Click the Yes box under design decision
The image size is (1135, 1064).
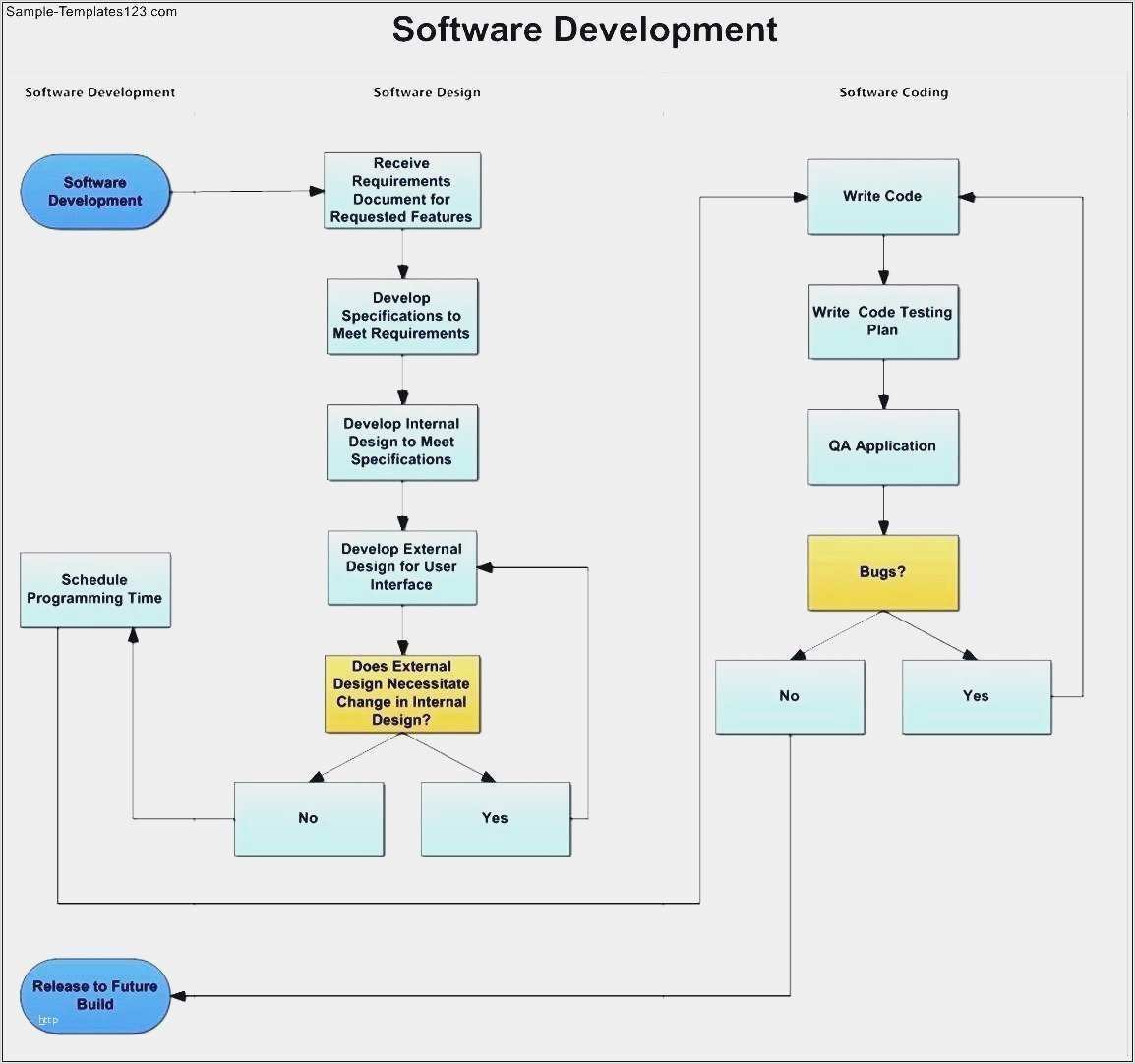coord(495,818)
